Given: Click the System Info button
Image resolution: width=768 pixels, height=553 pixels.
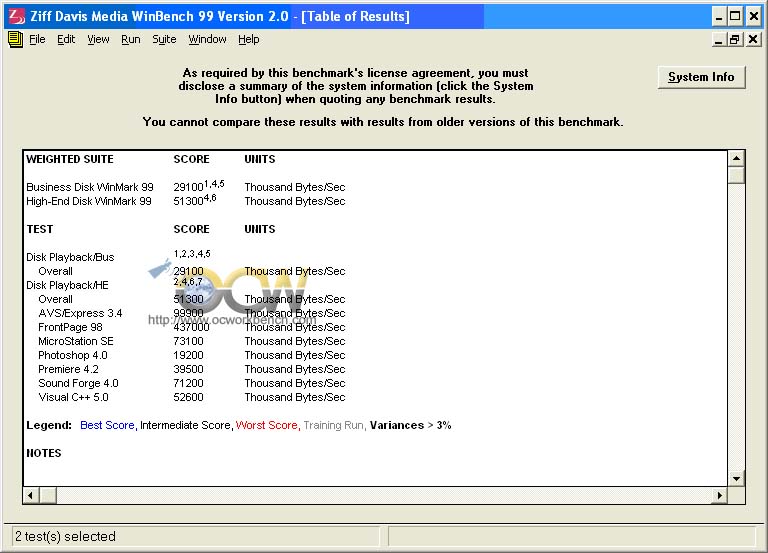Looking at the screenshot, I should point(701,77).
